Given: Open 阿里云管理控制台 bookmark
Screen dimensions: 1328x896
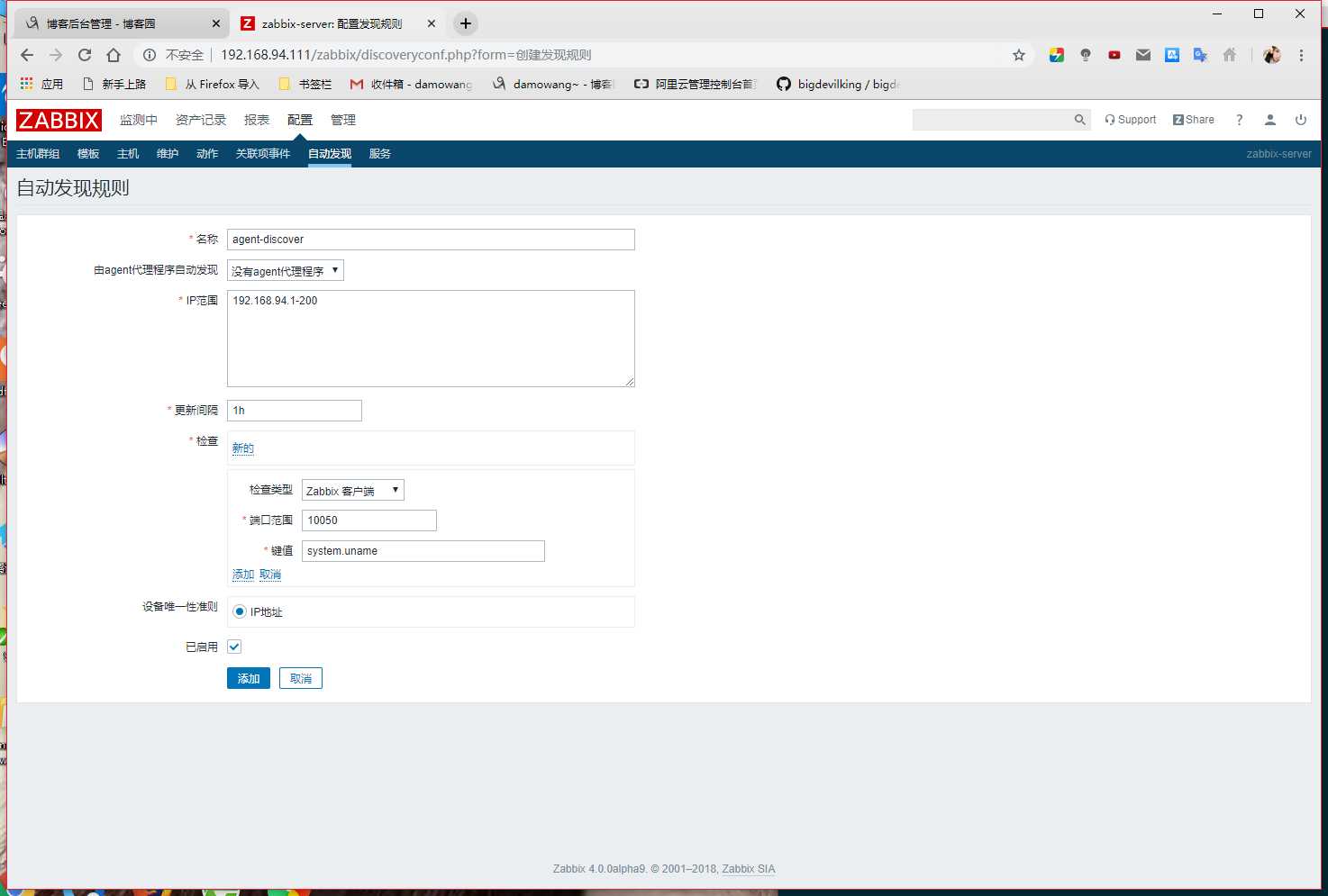Looking at the screenshot, I should [x=695, y=84].
